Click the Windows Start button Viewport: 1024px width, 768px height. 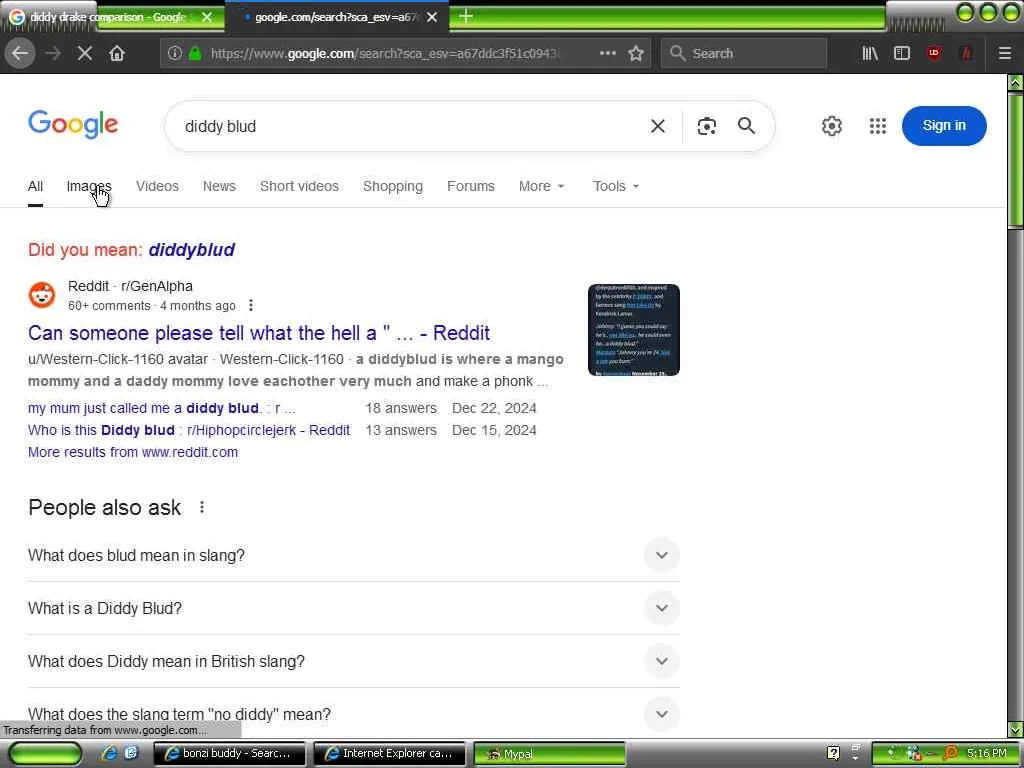pos(46,754)
